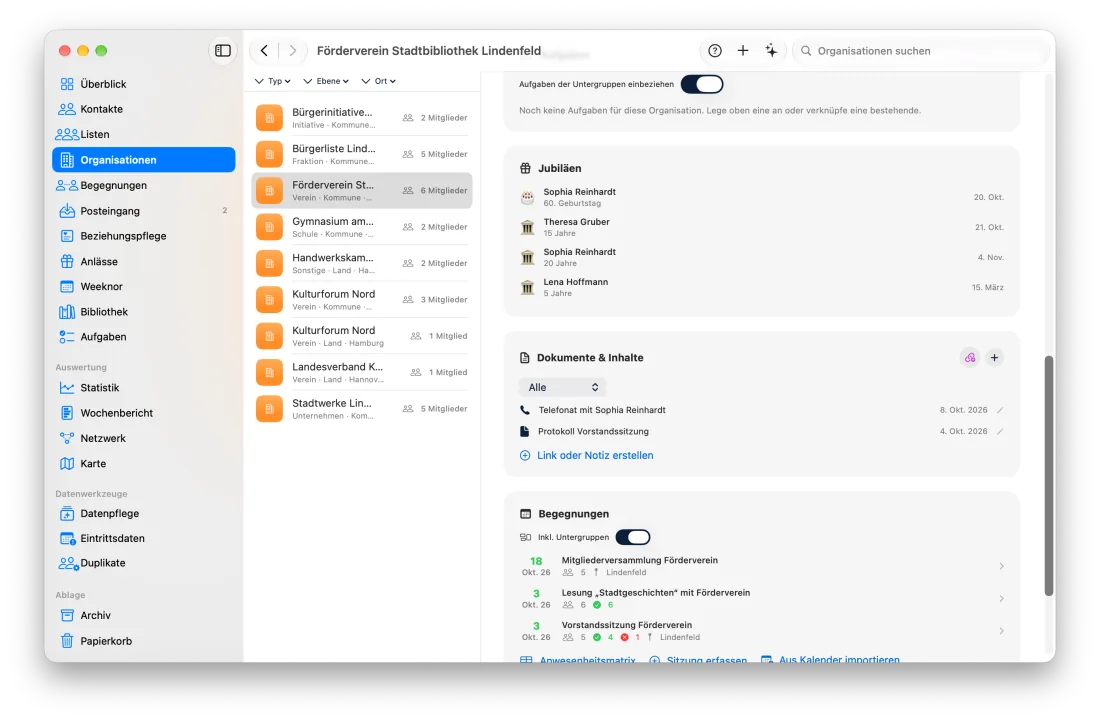Viewport: 1100px width, 721px height.
Task: Click the birthday cake icon for Sophia Reinhardt
Action: click(x=528, y=198)
